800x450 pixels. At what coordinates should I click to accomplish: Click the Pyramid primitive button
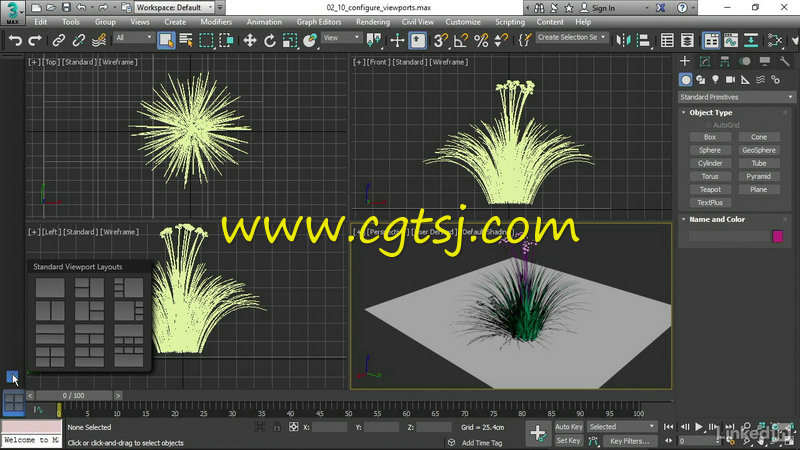[x=759, y=177]
